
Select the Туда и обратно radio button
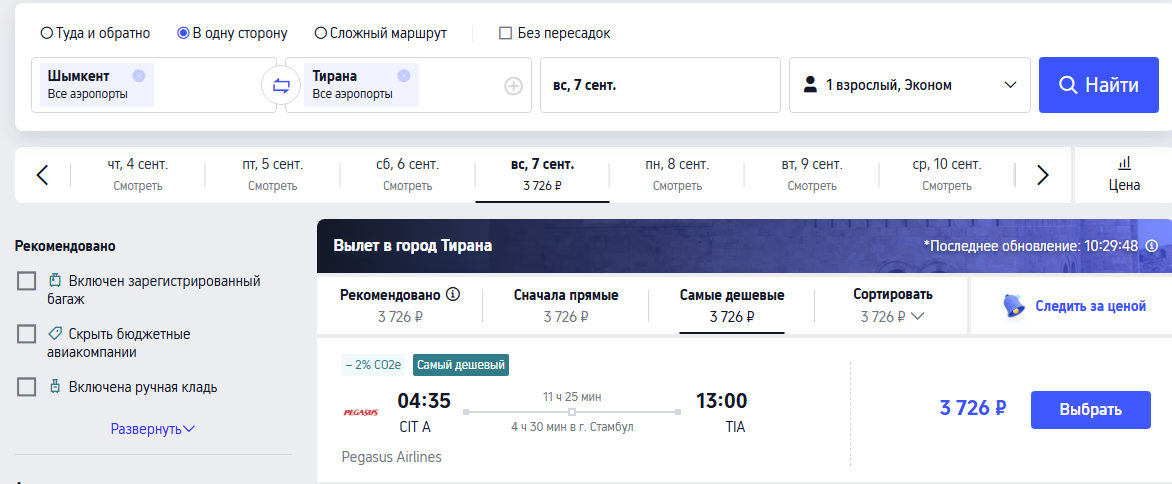[x=46, y=33]
